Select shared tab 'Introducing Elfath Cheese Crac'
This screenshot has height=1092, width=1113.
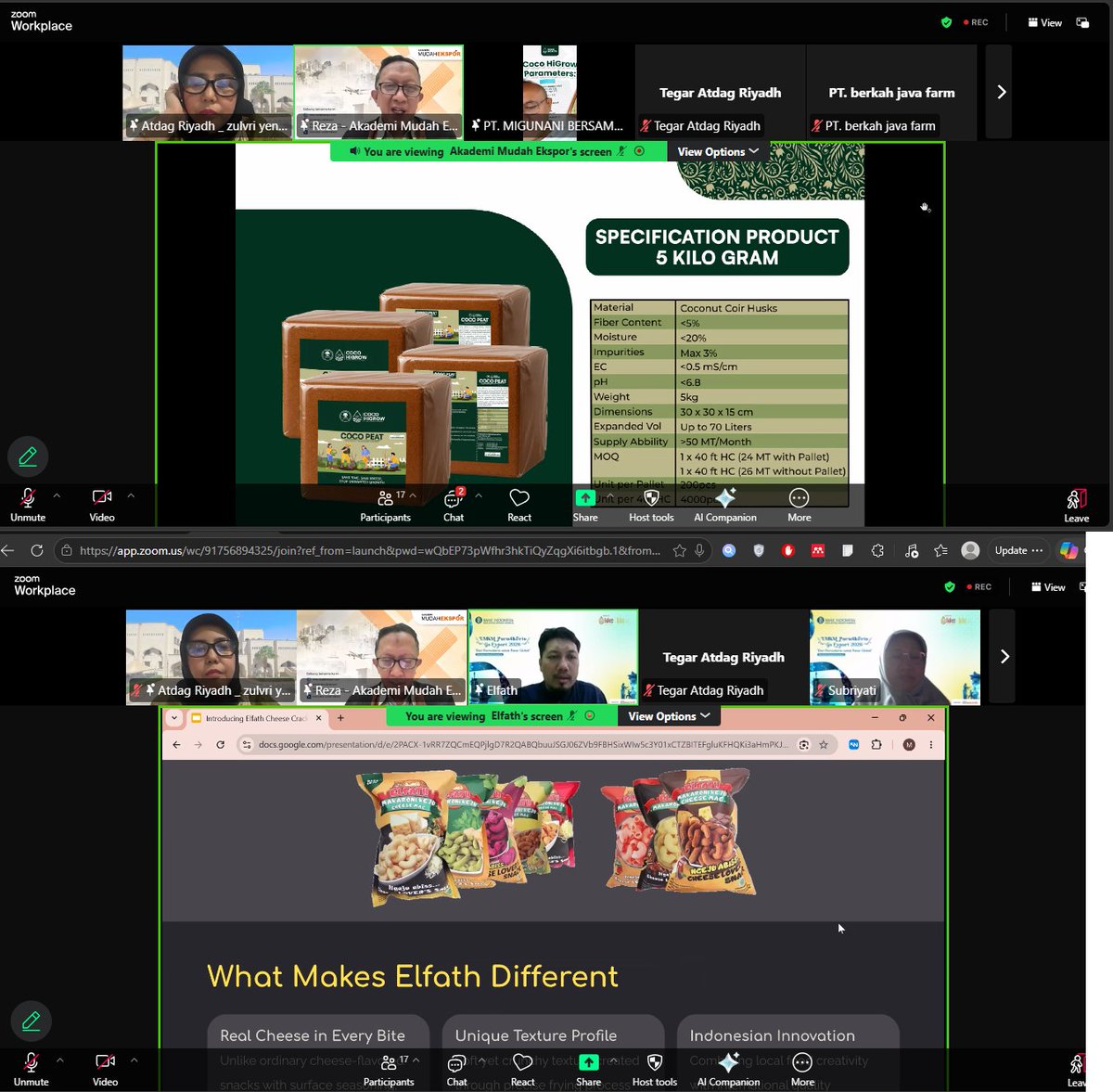(256, 717)
